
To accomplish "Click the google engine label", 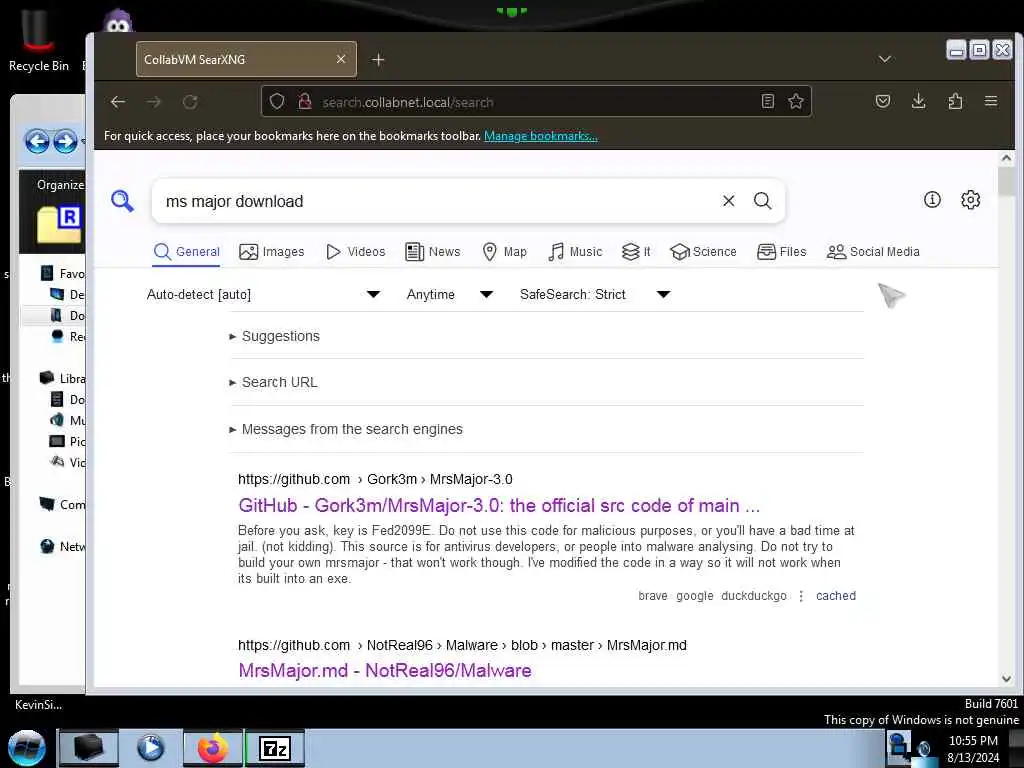I will (695, 596).
